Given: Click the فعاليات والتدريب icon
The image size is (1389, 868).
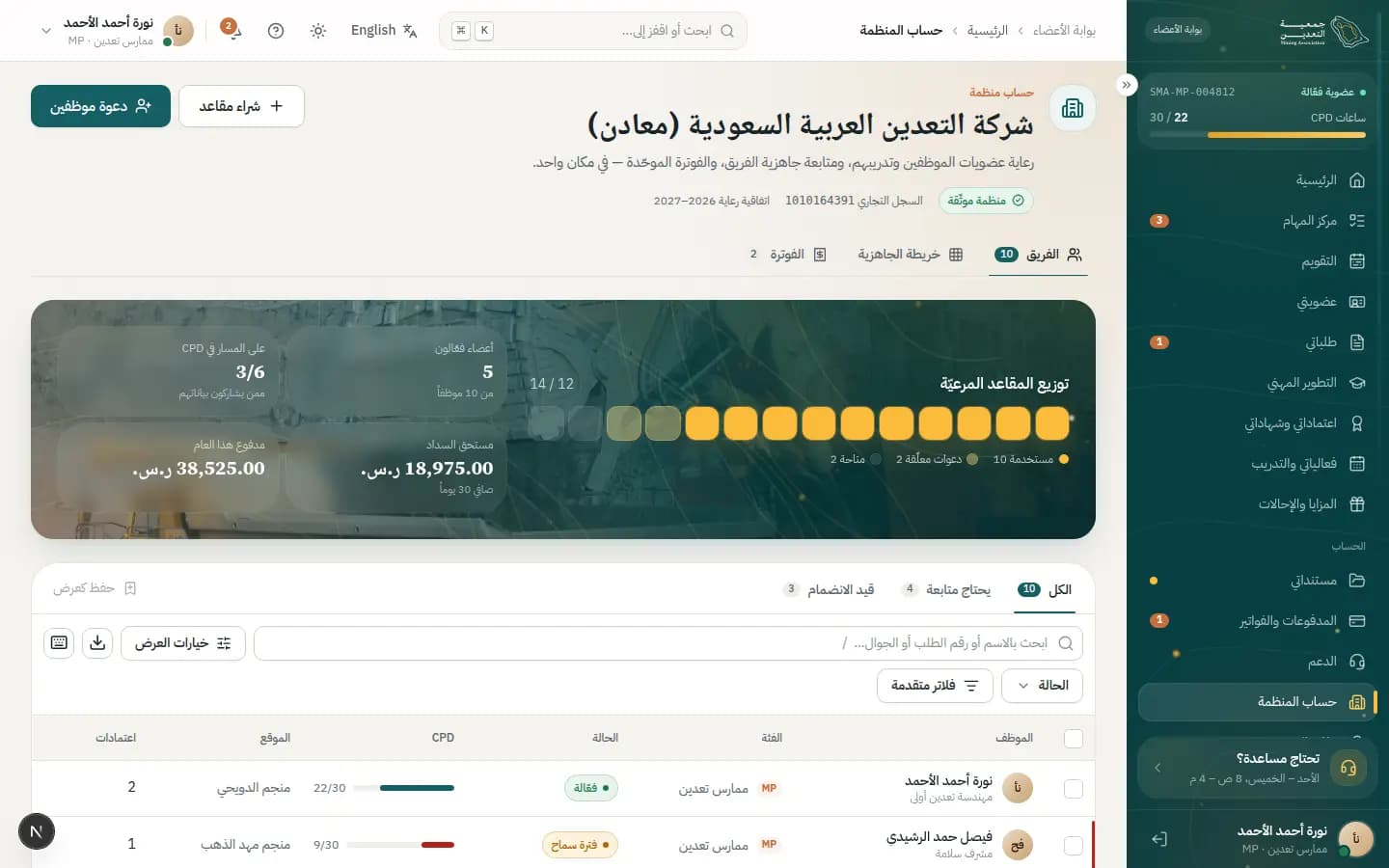Looking at the screenshot, I should pos(1357,464).
